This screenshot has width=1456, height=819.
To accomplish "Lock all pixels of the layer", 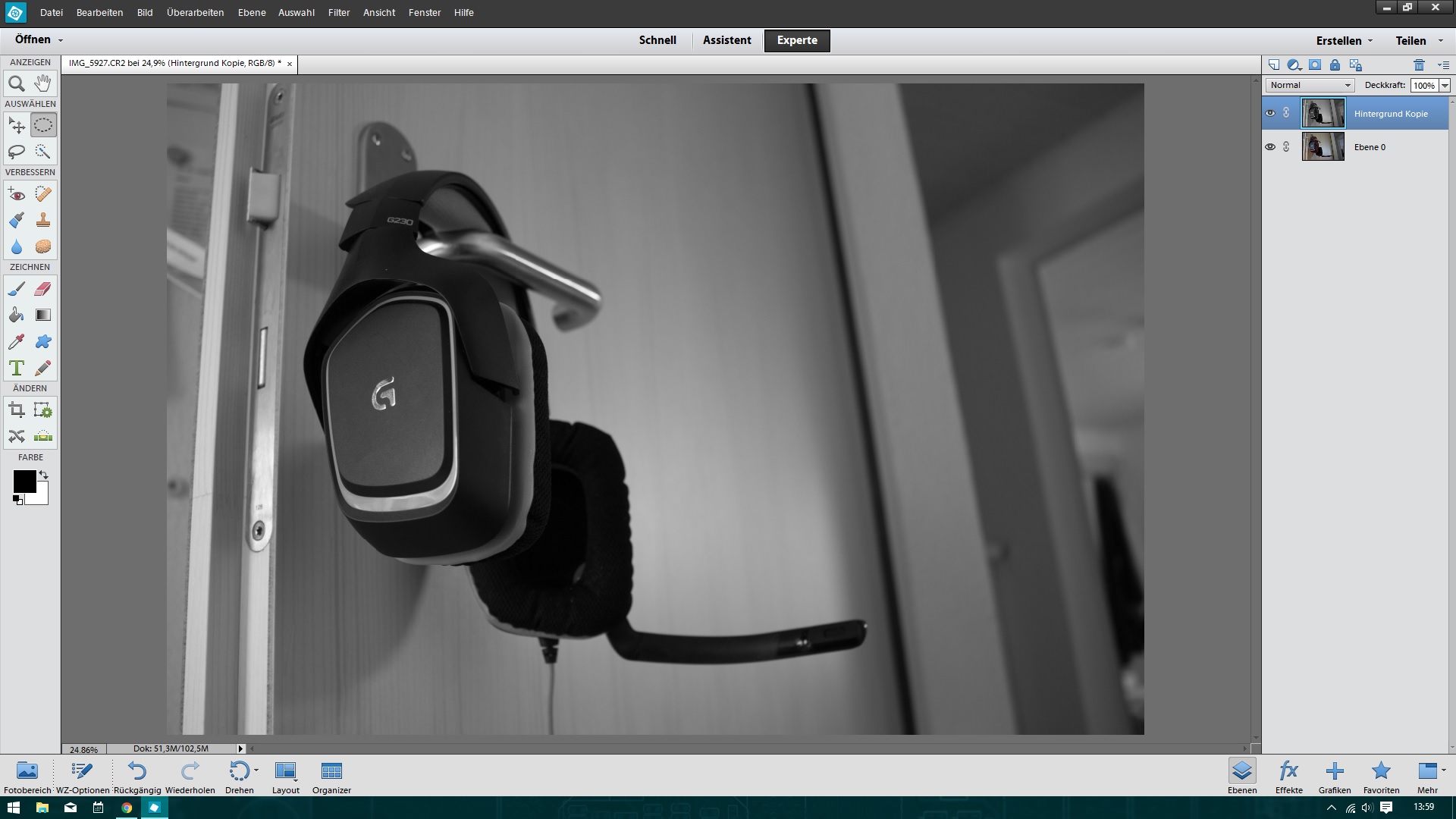I will (1335, 65).
